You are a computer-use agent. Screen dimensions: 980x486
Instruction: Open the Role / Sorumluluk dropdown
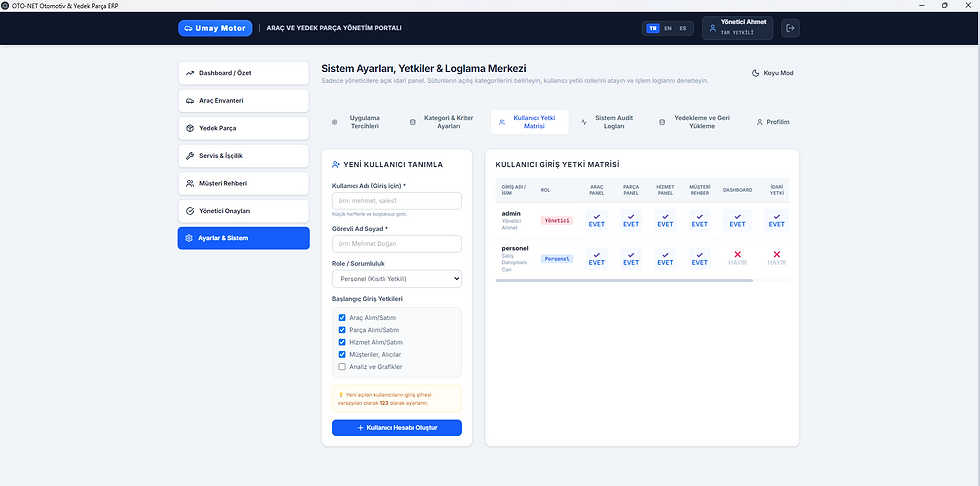397,279
